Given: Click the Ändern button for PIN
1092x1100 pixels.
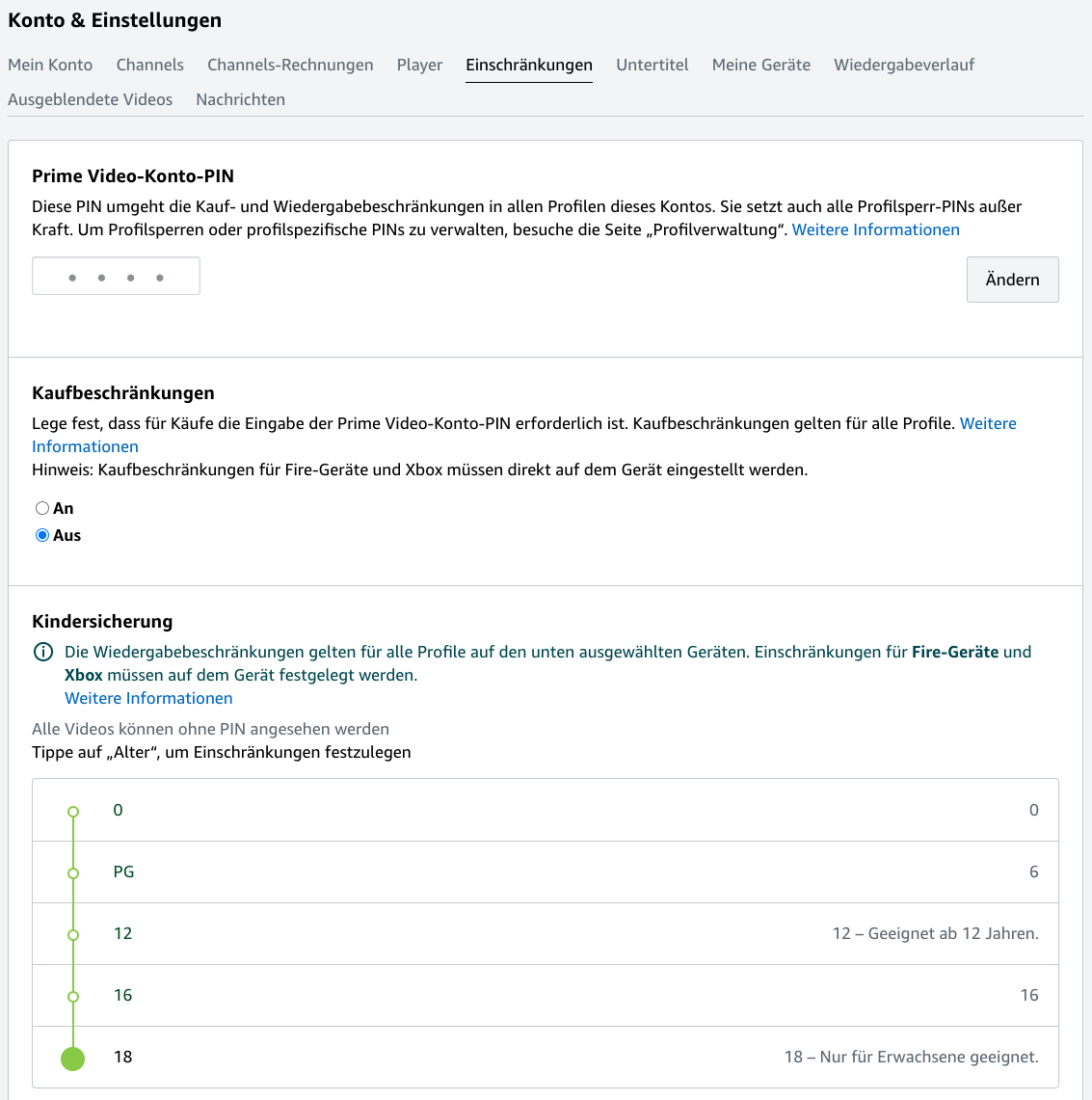Looking at the screenshot, I should [x=1012, y=280].
